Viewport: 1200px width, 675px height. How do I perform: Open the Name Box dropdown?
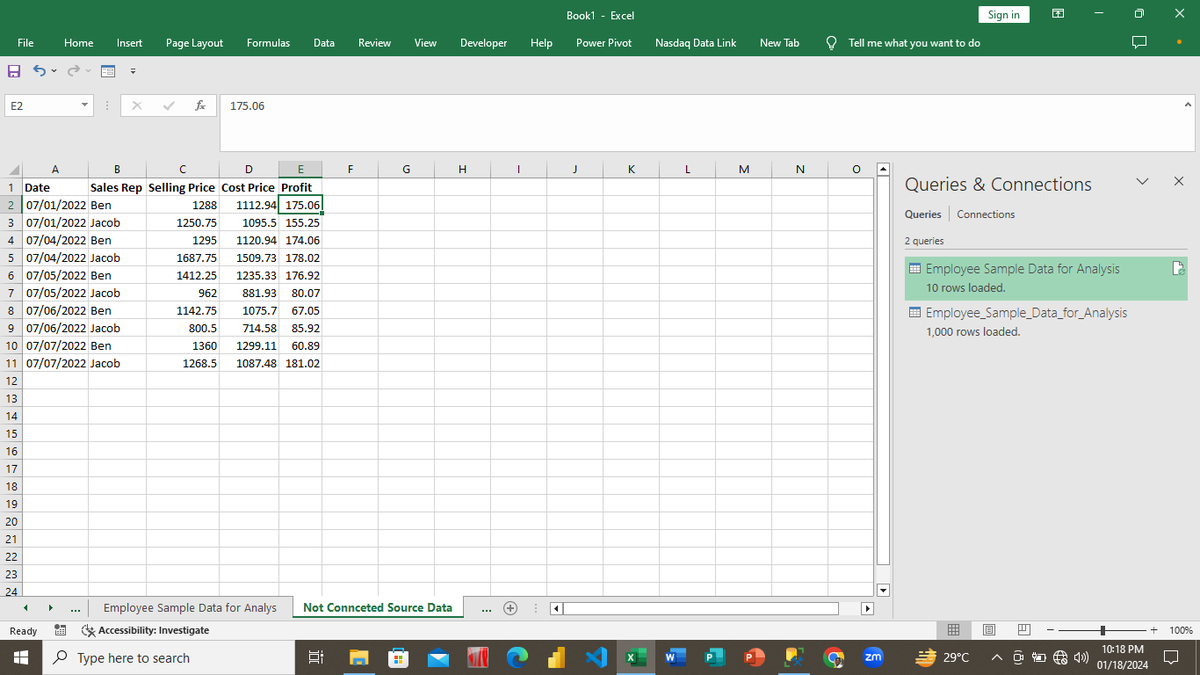point(86,105)
